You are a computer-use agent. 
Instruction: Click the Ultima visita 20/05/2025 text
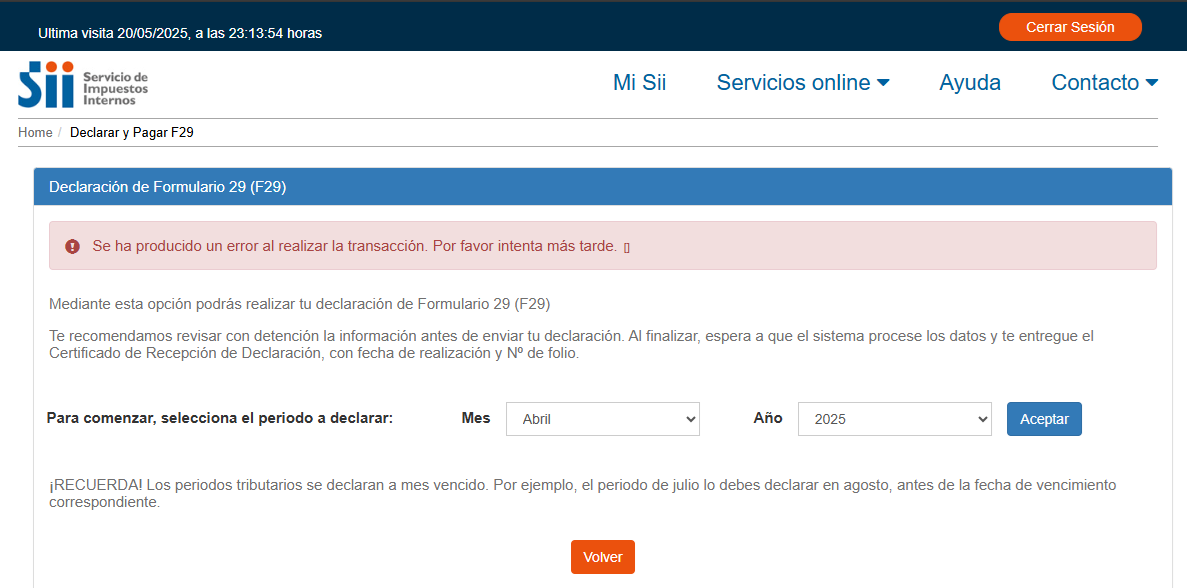180,33
